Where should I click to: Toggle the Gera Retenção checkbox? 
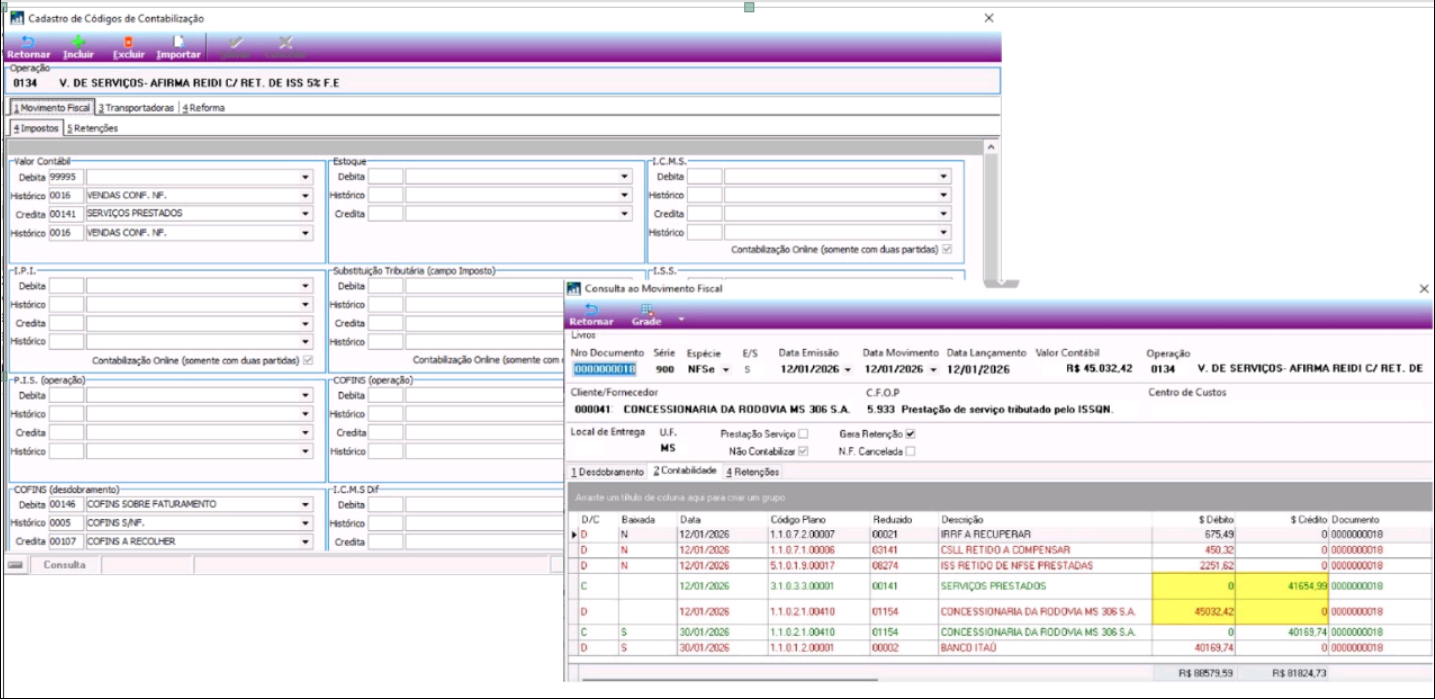point(910,434)
